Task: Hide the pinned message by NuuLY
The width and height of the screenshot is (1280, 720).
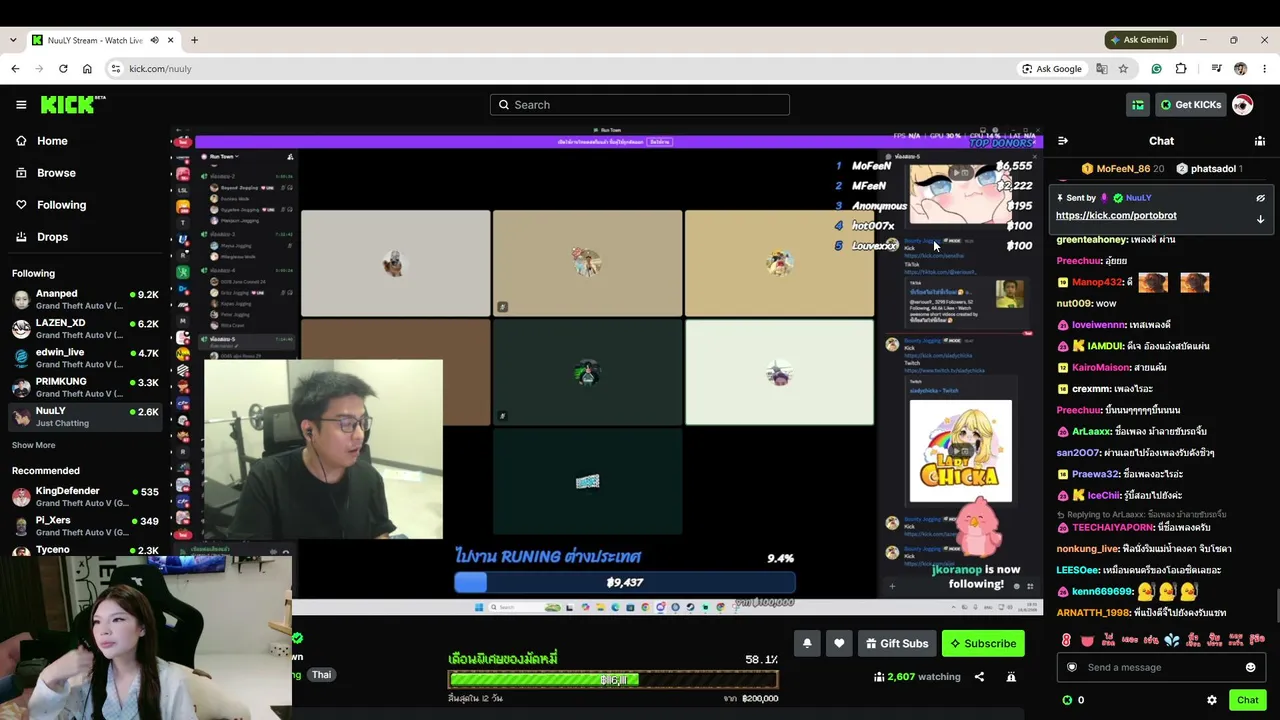Action: pos(1260,198)
